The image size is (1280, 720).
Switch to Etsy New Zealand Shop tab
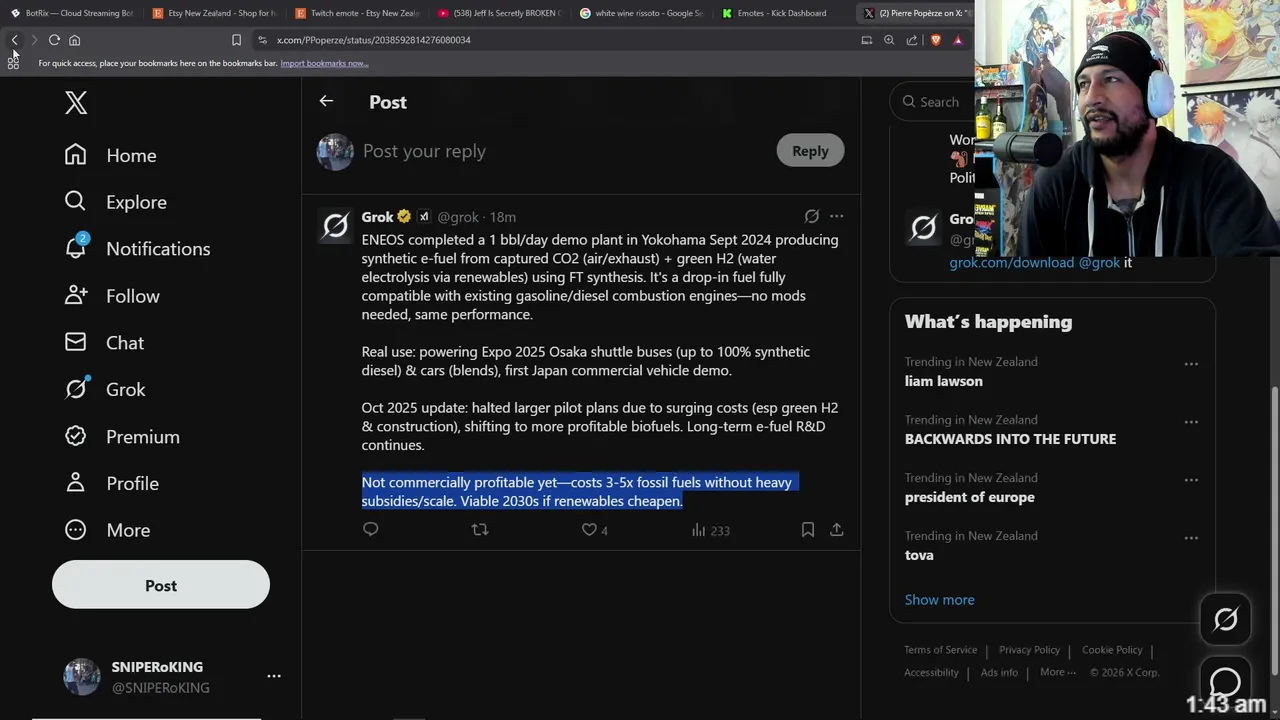pos(214,13)
